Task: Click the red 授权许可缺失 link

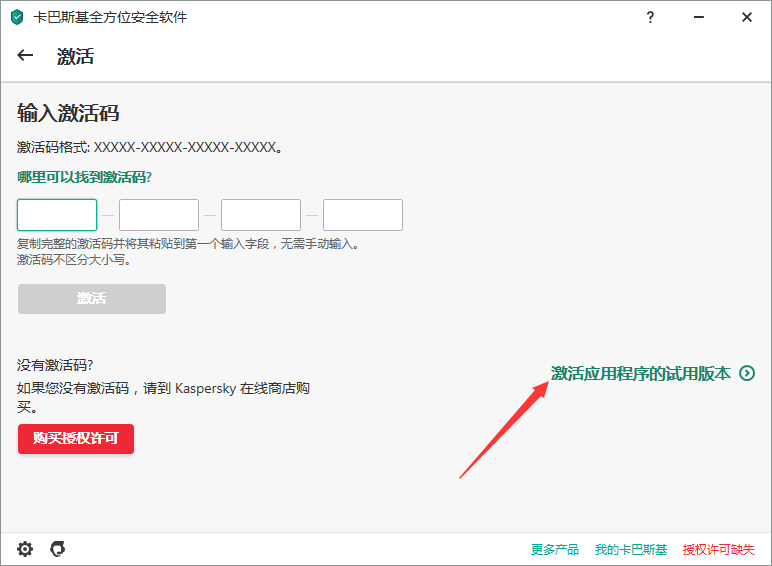Action: click(x=718, y=549)
